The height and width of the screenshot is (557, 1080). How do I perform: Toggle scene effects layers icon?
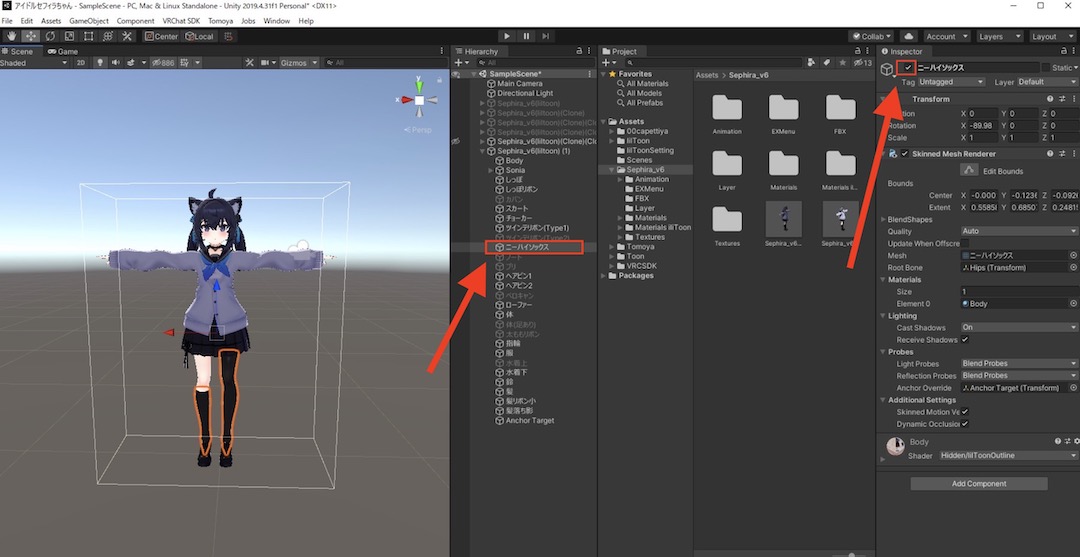tap(130, 63)
